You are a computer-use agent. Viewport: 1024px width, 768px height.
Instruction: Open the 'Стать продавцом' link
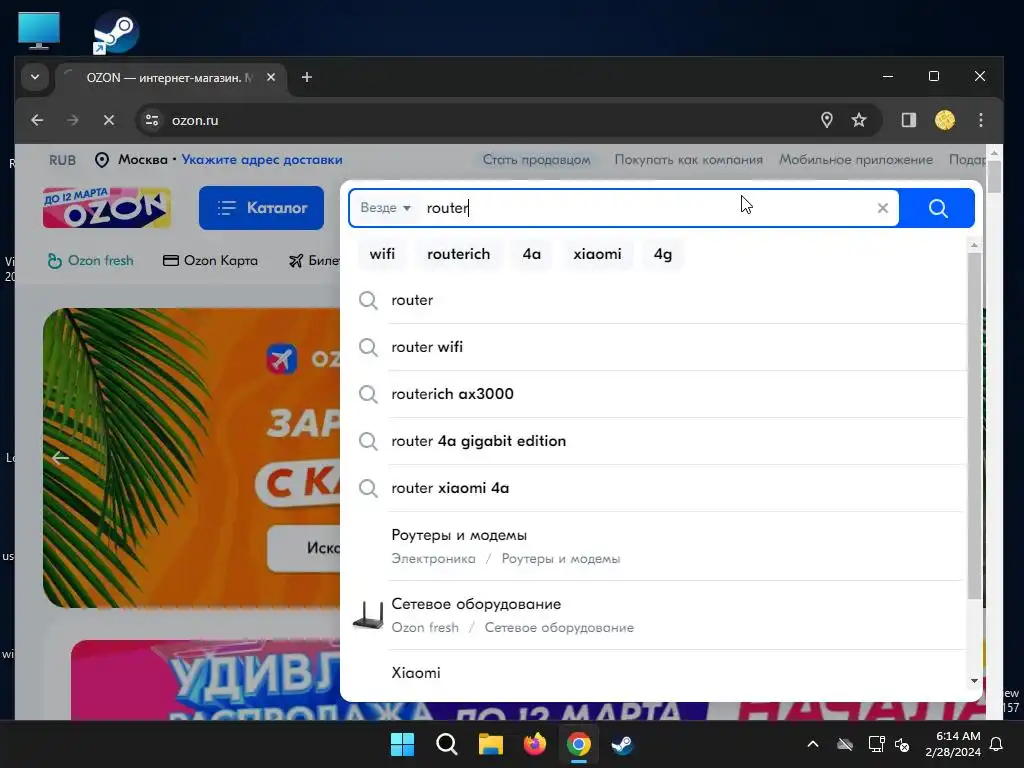pos(536,160)
